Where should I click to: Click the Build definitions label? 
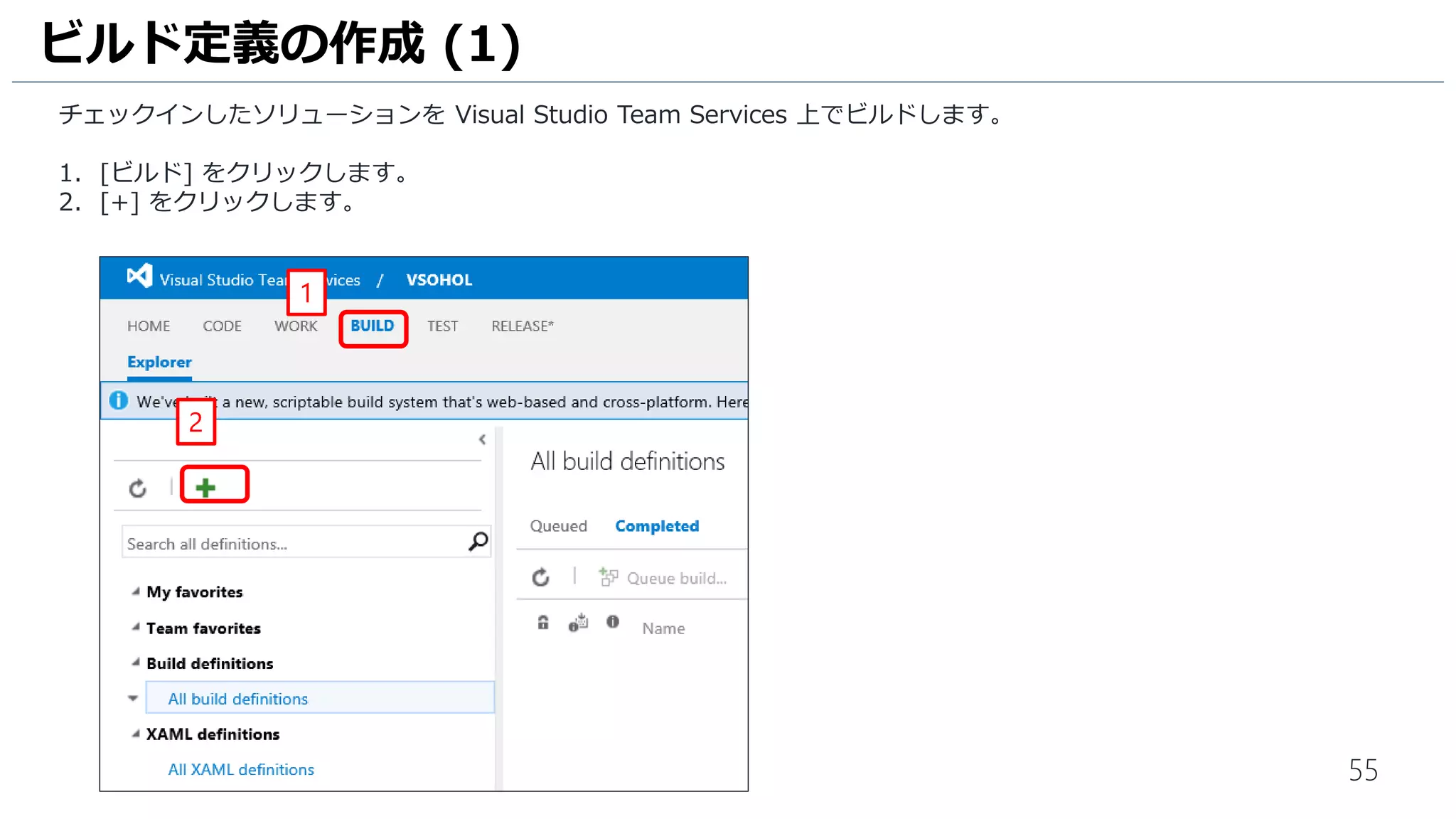click(210, 663)
